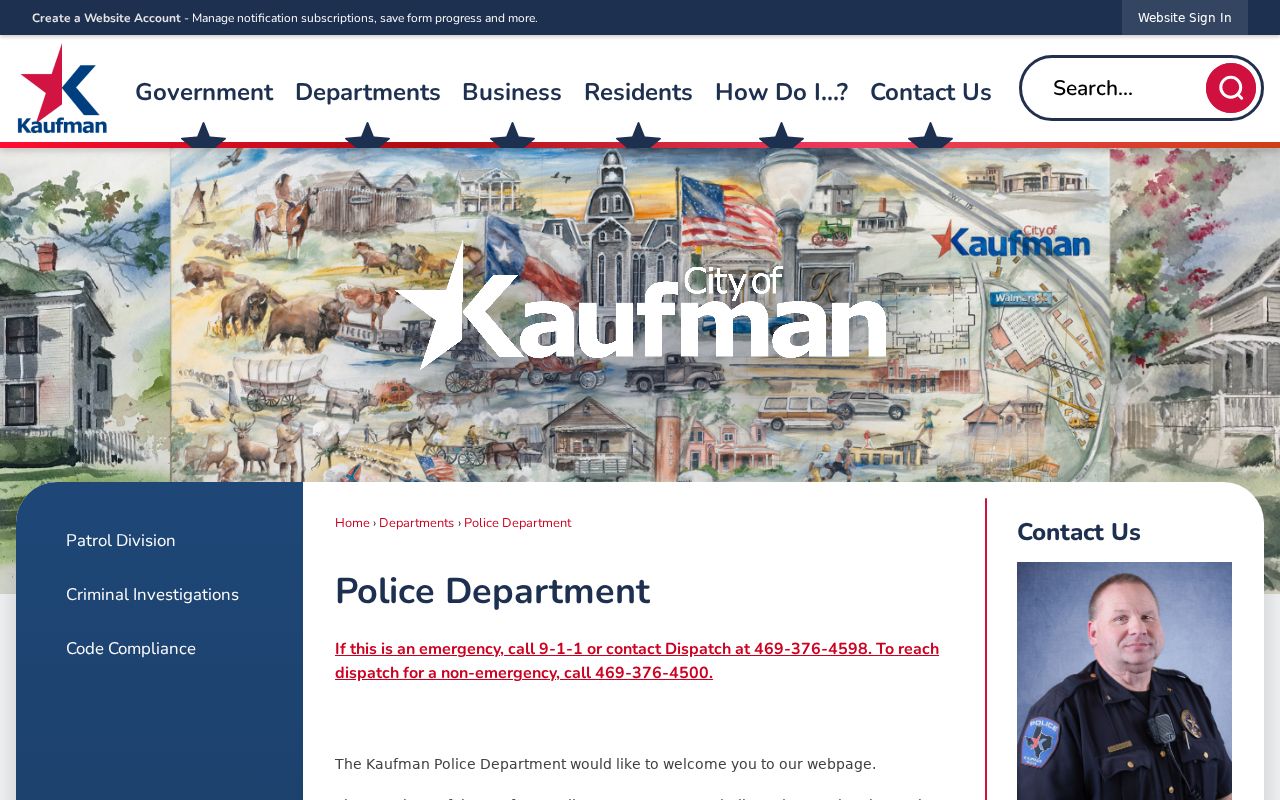Go to Patrol Division page
Viewport: 1280px width, 800px height.
(x=121, y=540)
